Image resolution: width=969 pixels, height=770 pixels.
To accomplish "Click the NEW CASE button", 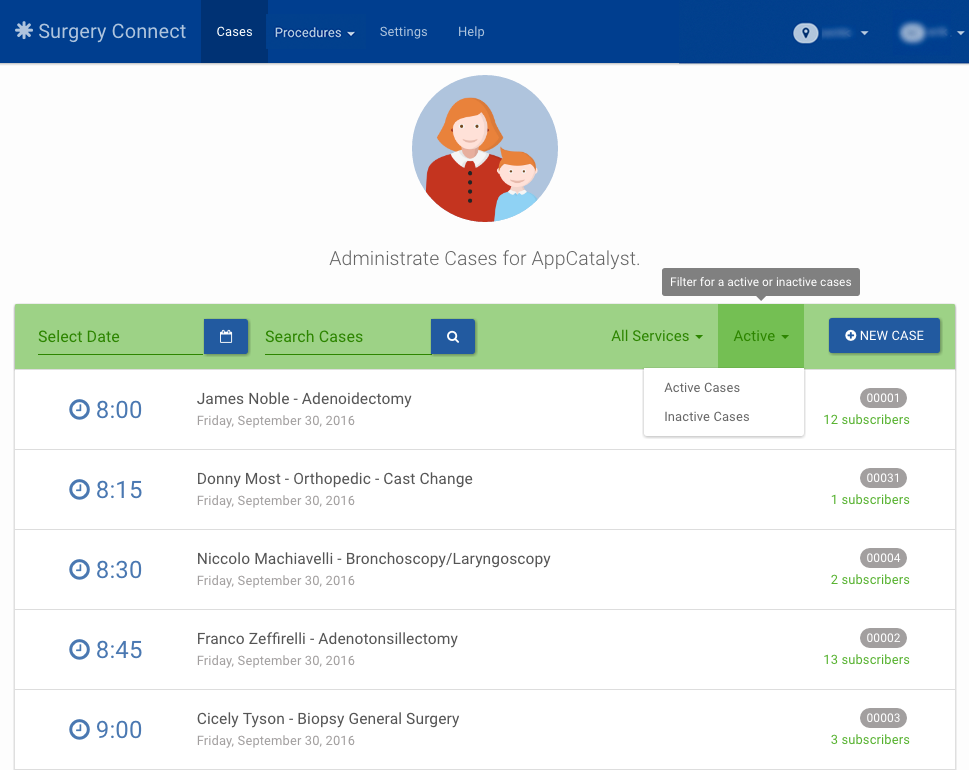I will 884,336.
